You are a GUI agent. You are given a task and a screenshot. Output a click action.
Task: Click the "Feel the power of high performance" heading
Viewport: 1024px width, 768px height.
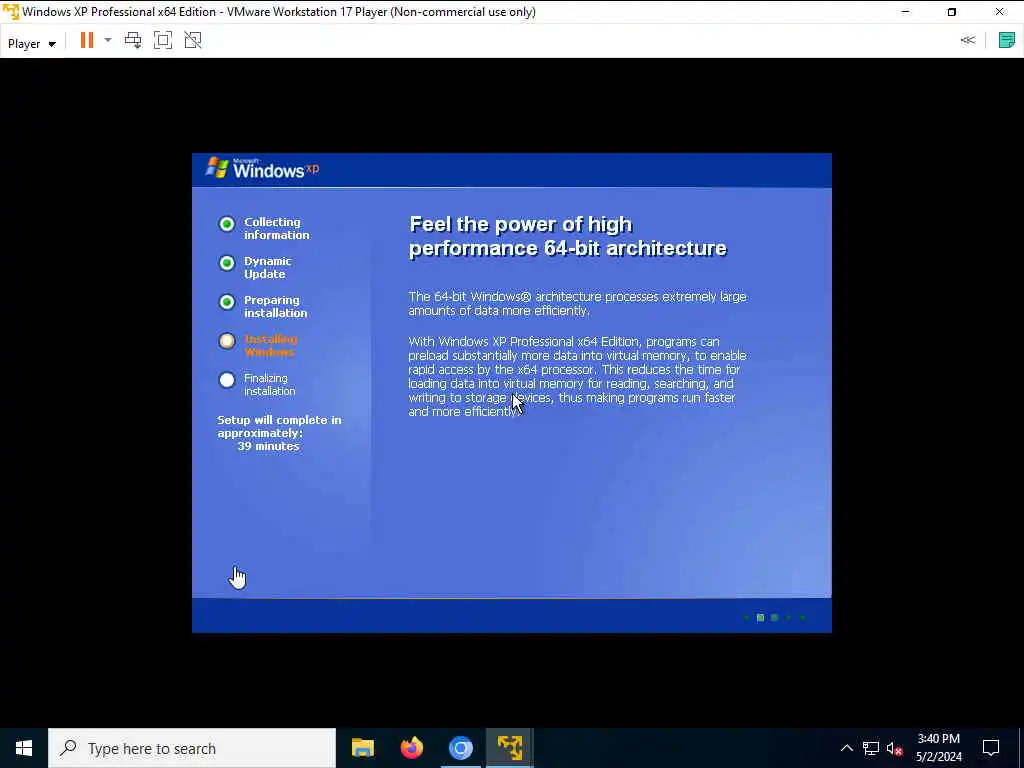(x=568, y=236)
